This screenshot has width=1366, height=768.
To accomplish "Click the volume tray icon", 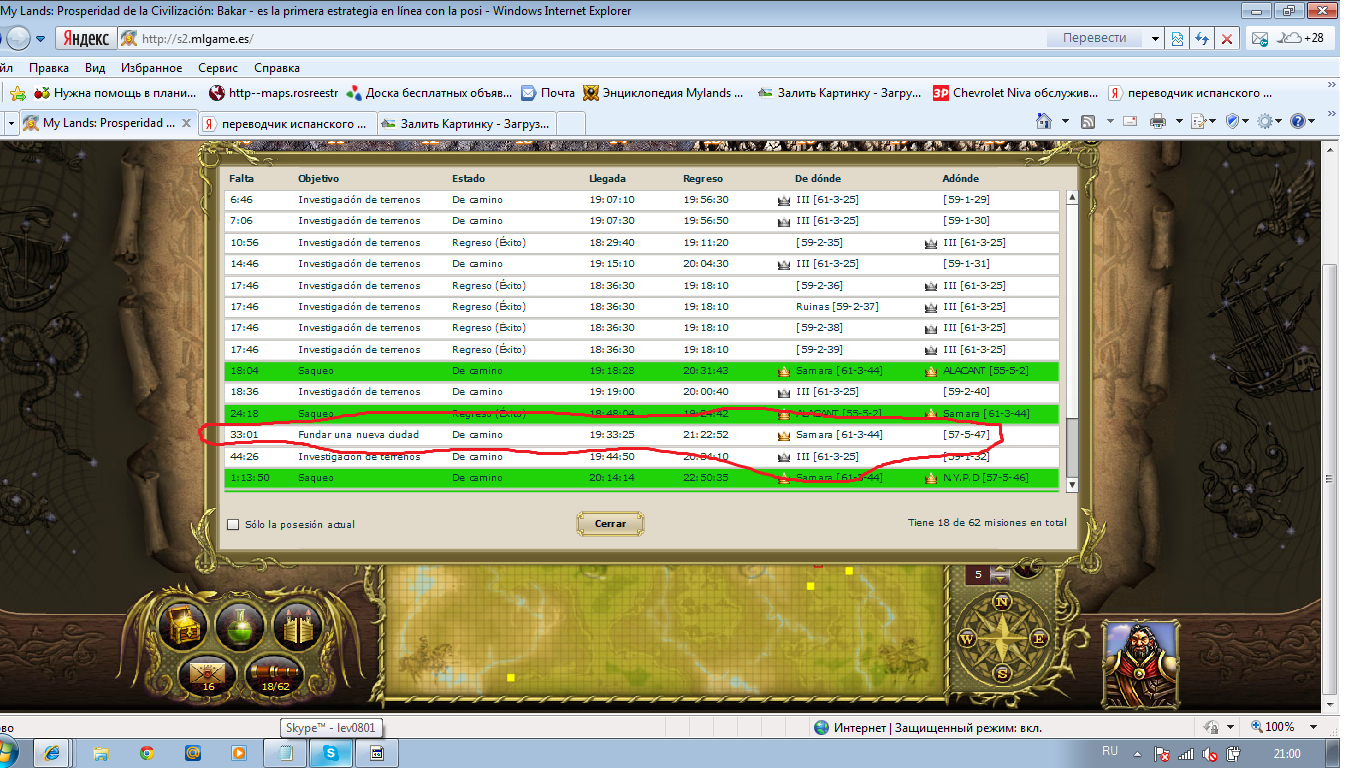I will tap(1210, 754).
